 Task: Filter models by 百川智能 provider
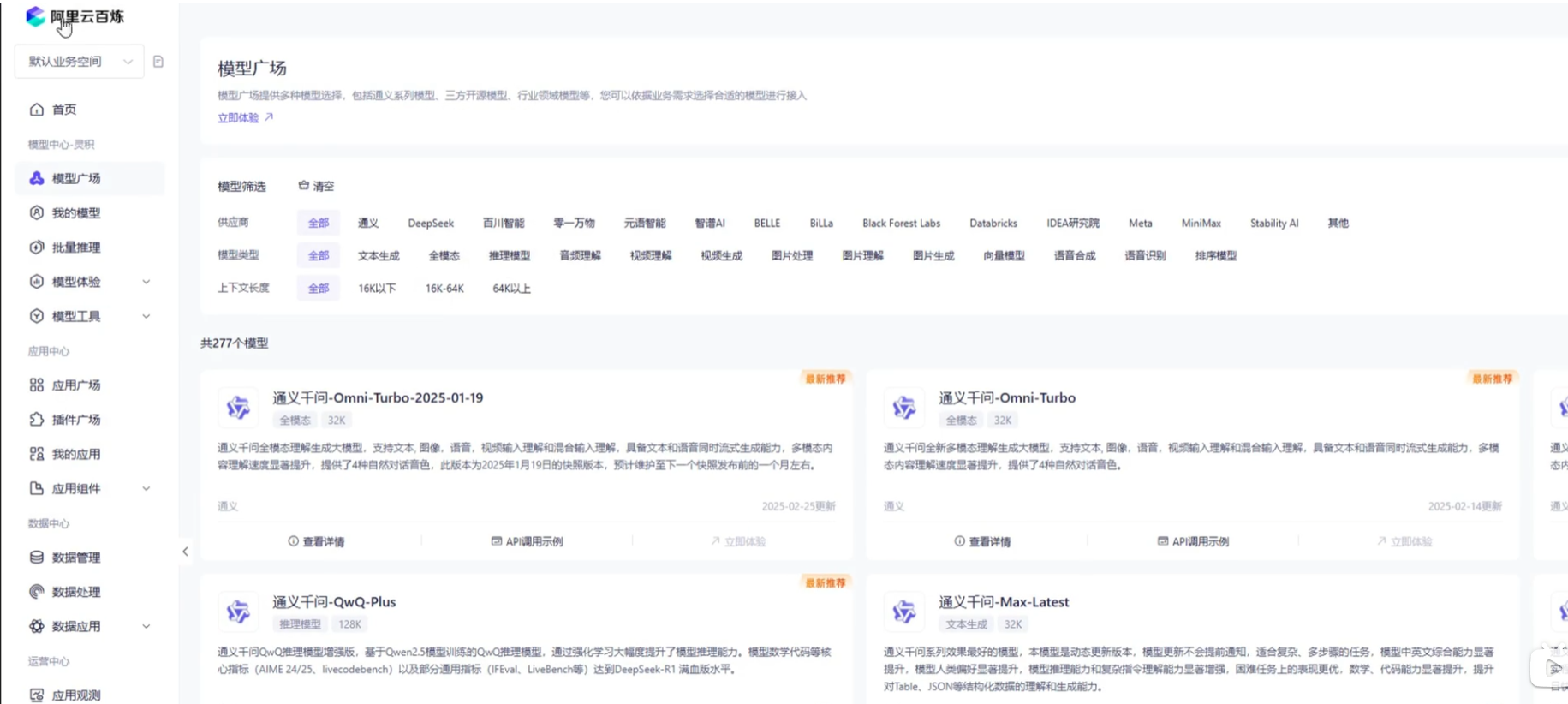click(x=504, y=223)
